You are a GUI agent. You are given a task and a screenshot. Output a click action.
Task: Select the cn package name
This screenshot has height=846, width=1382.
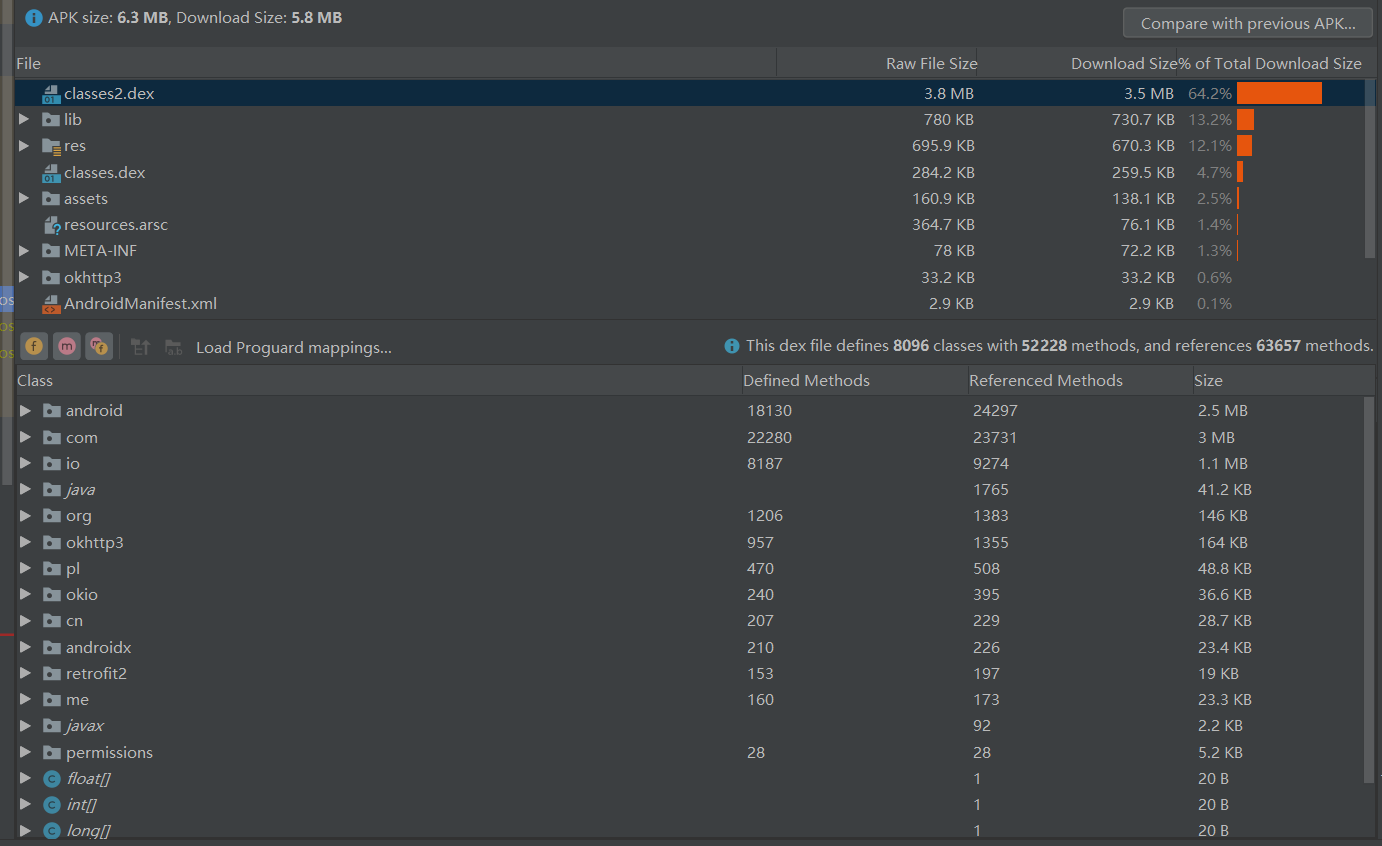(x=74, y=621)
